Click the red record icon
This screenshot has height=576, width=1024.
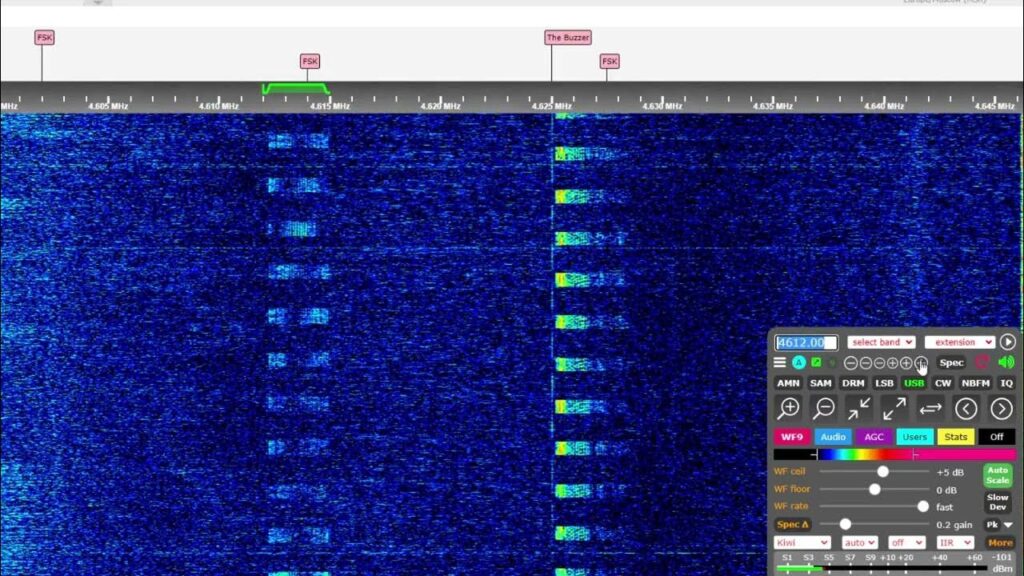[x=982, y=362]
